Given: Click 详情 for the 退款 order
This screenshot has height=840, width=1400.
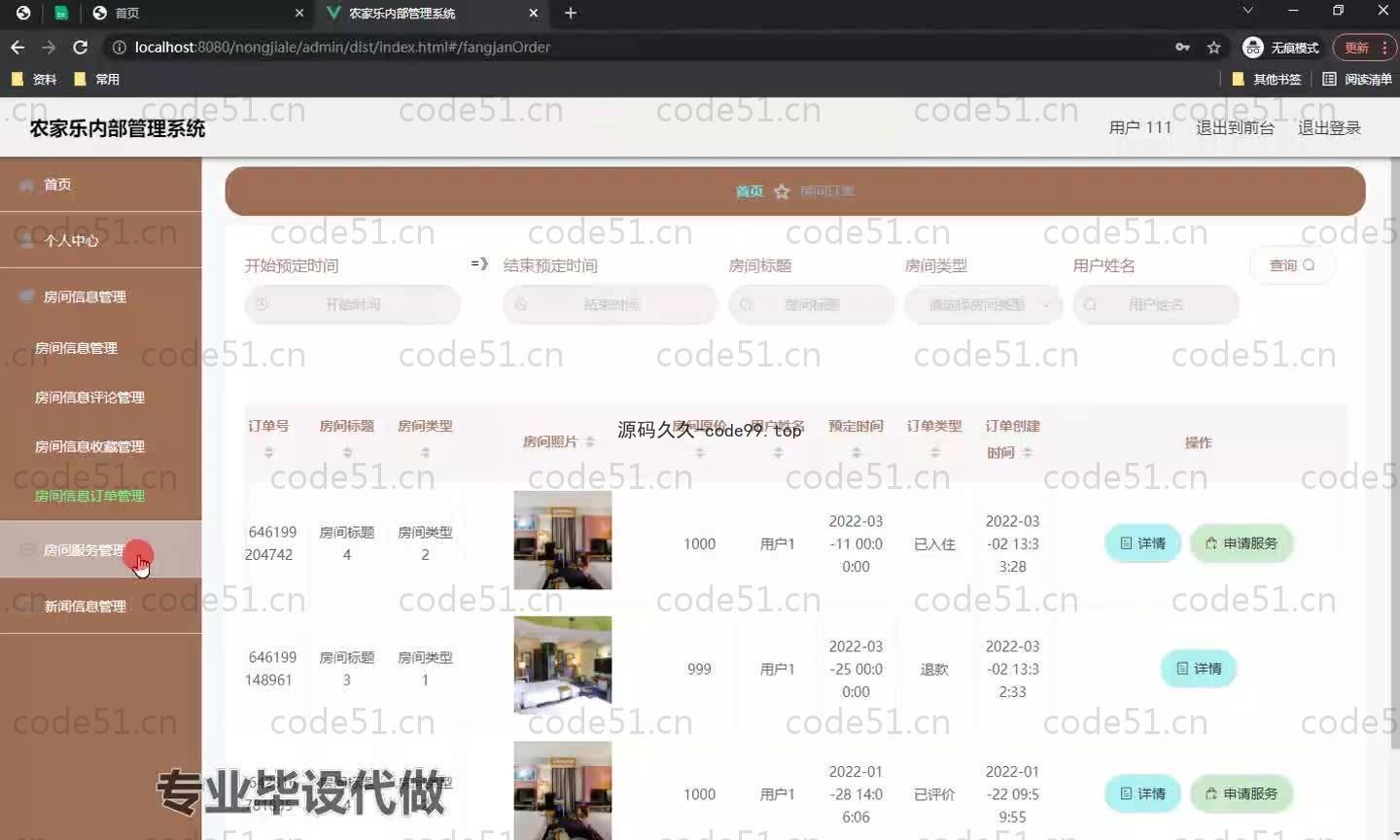Looking at the screenshot, I should click(x=1199, y=669).
